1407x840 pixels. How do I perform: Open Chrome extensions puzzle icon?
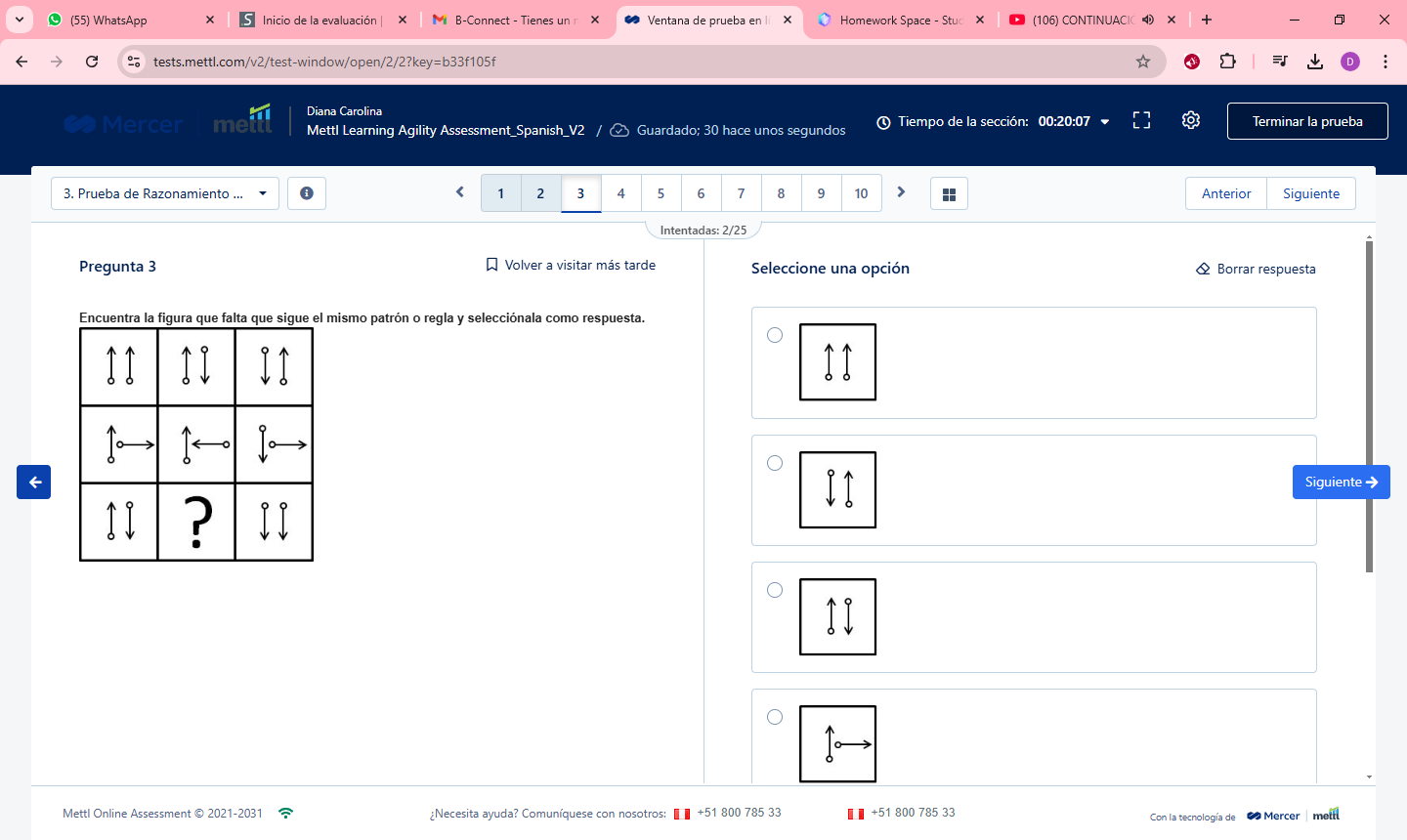[x=1228, y=62]
